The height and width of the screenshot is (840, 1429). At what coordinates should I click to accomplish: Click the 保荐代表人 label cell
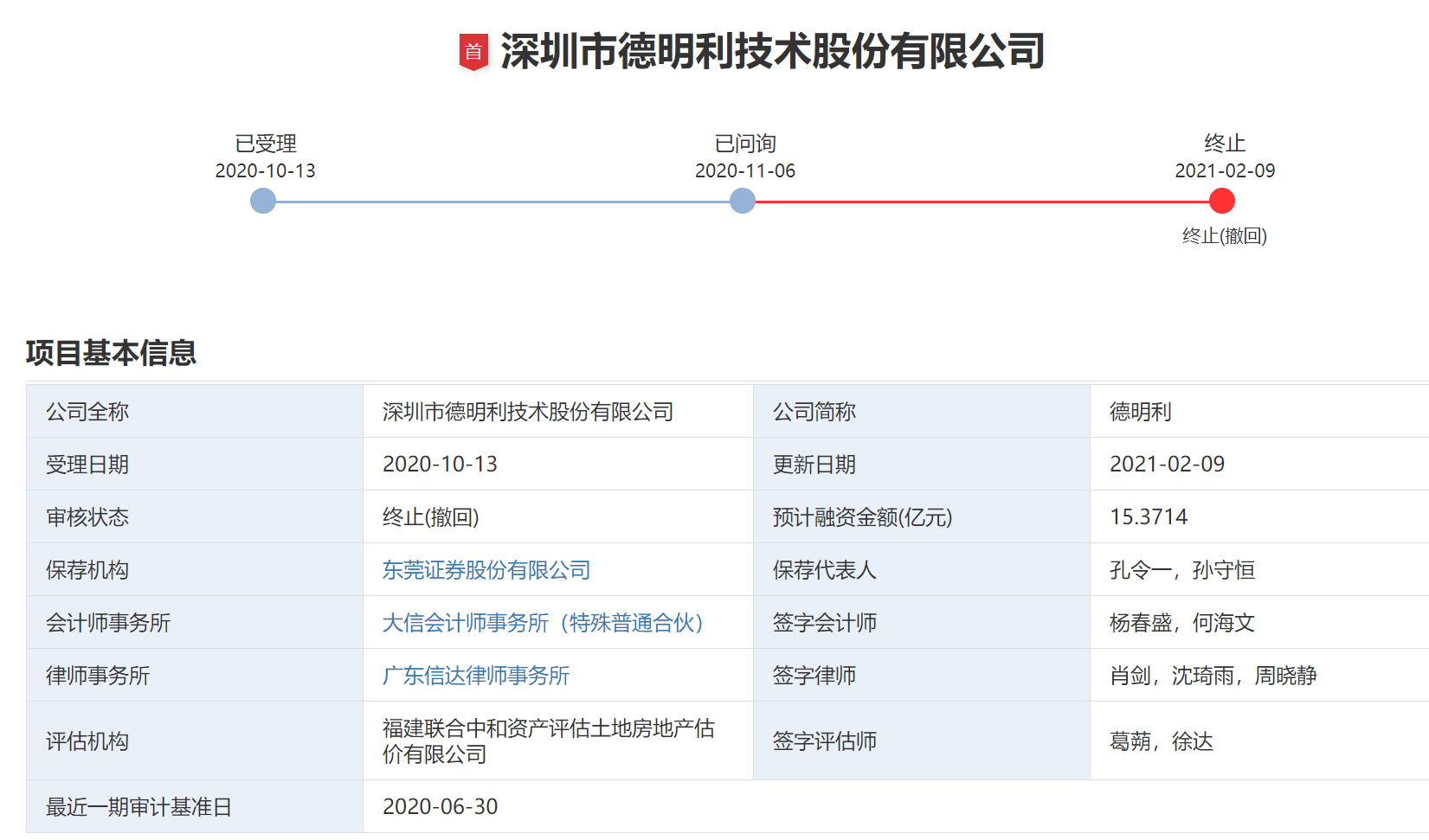tap(922, 570)
